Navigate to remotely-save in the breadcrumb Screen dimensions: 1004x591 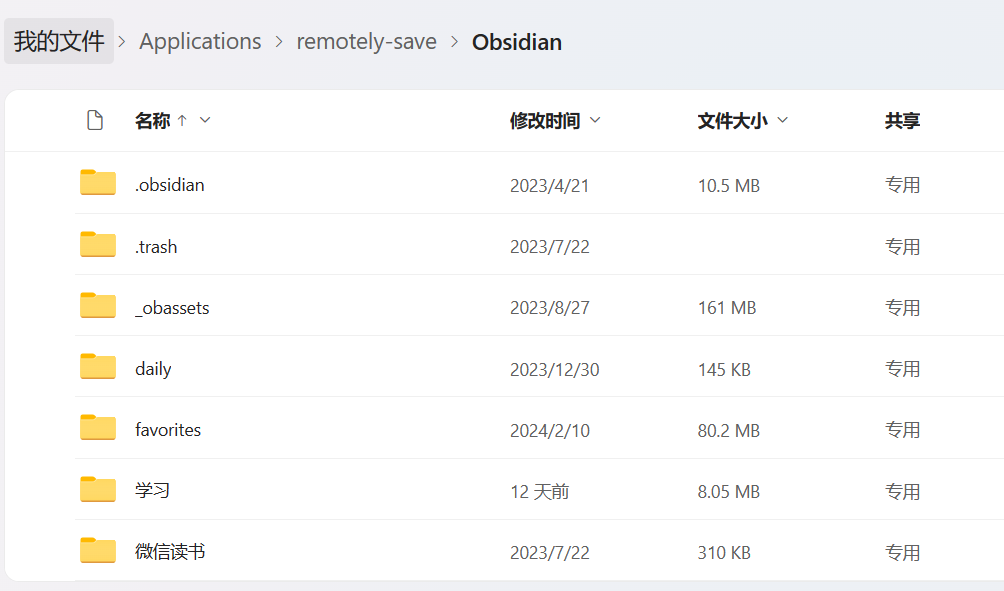point(366,42)
